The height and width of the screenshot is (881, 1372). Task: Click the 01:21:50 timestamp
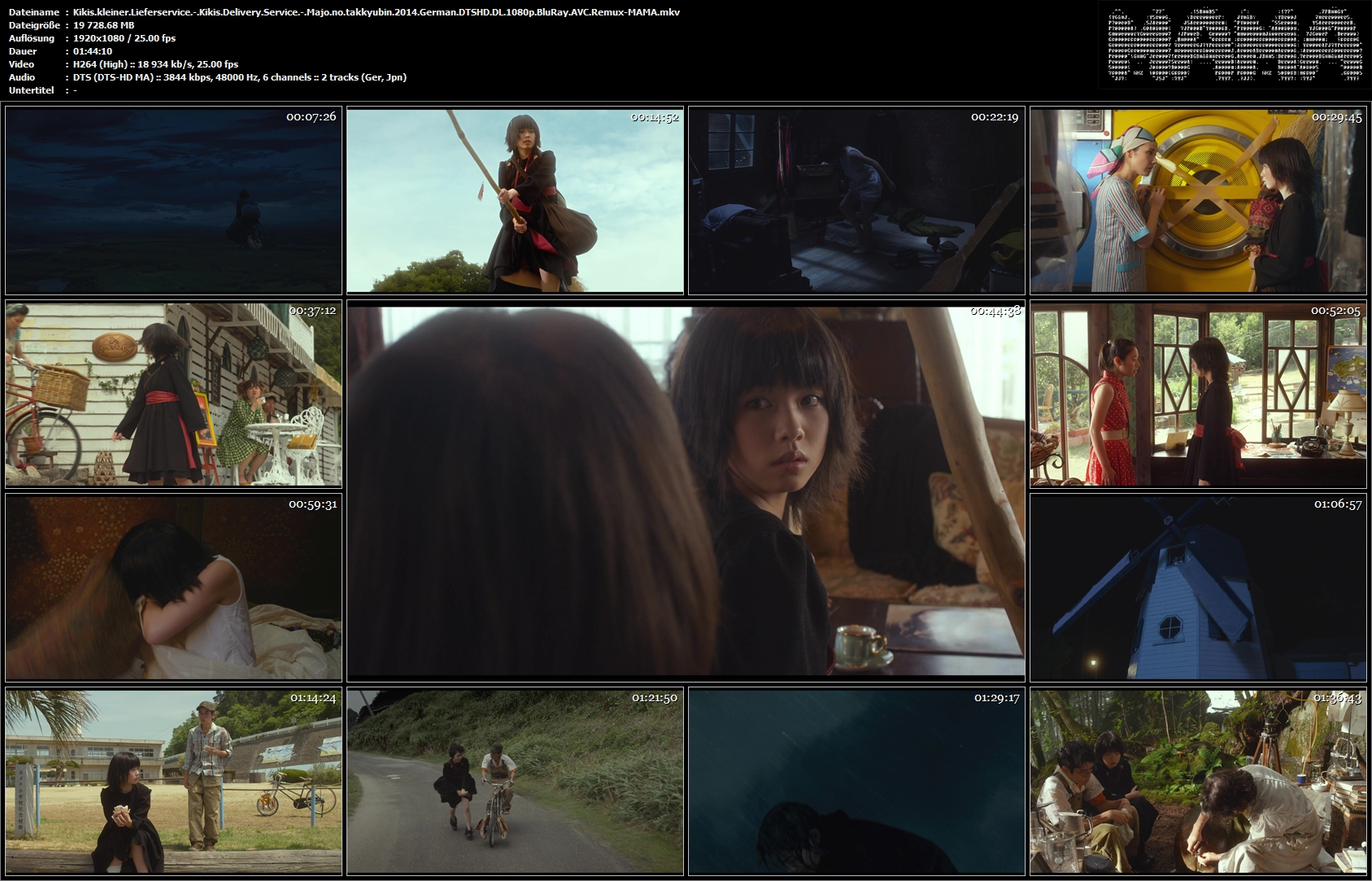(655, 698)
